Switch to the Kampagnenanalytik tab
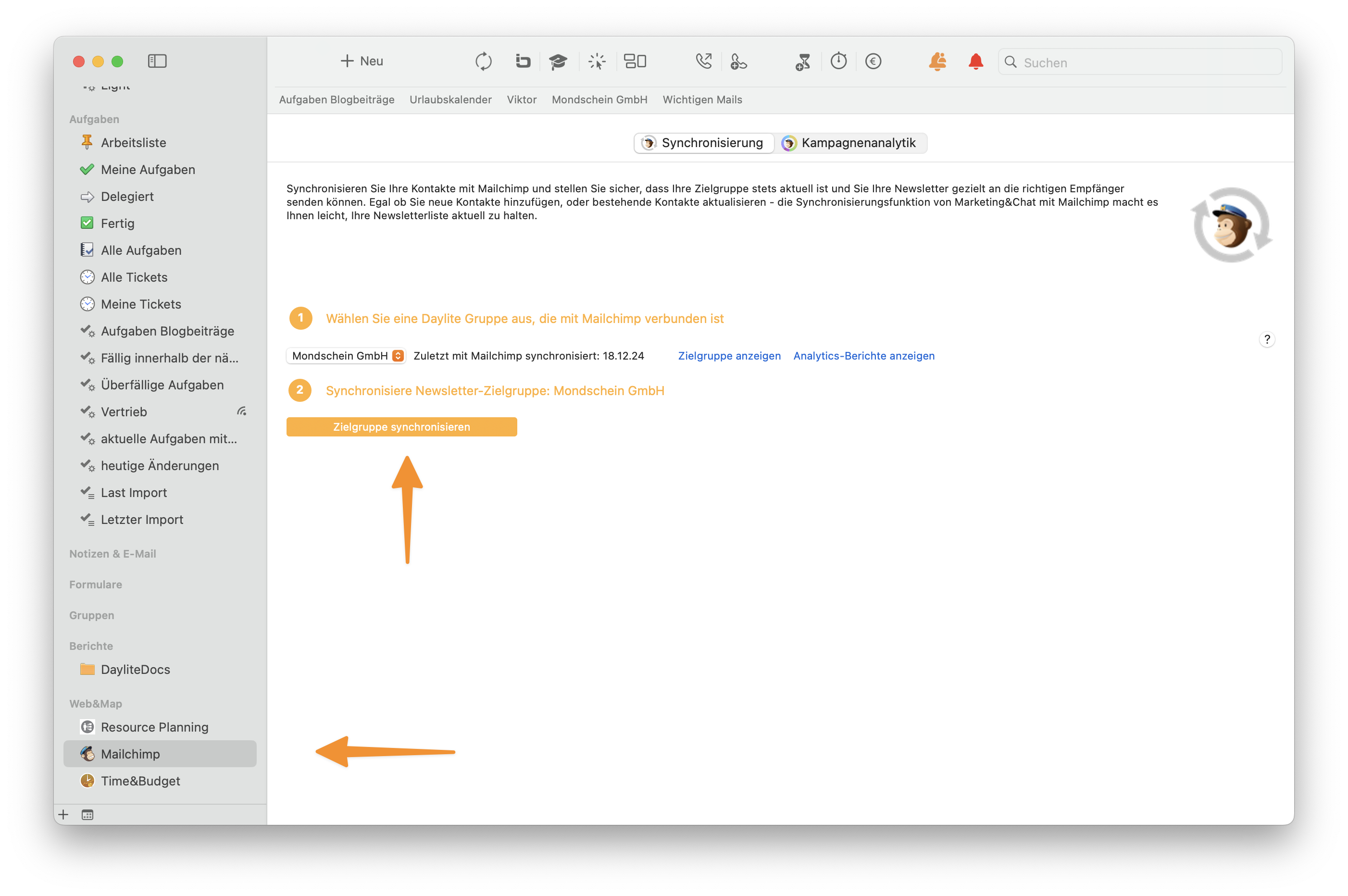The image size is (1348, 896). (850, 143)
